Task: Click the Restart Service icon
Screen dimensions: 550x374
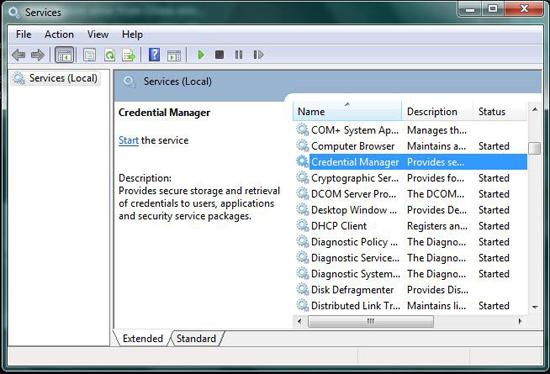Action: (x=258, y=55)
